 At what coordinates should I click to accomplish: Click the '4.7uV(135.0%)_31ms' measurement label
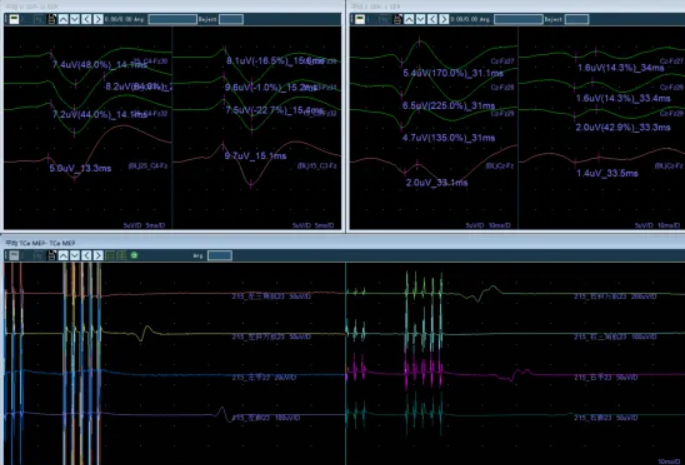click(x=449, y=138)
